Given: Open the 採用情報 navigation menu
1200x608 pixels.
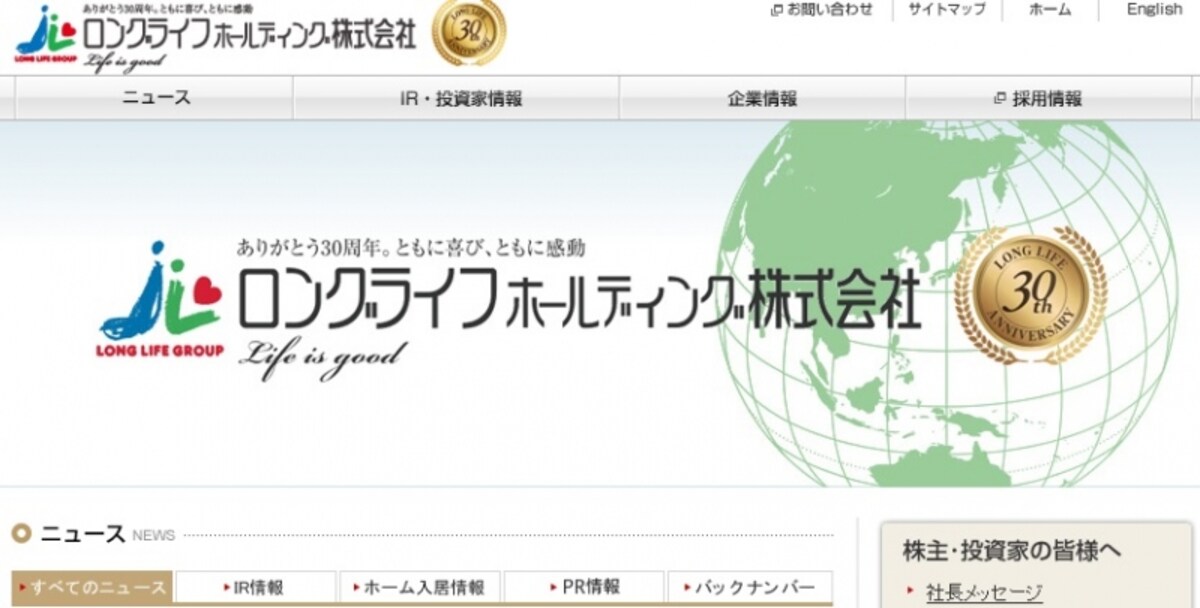Looking at the screenshot, I should 1047,99.
